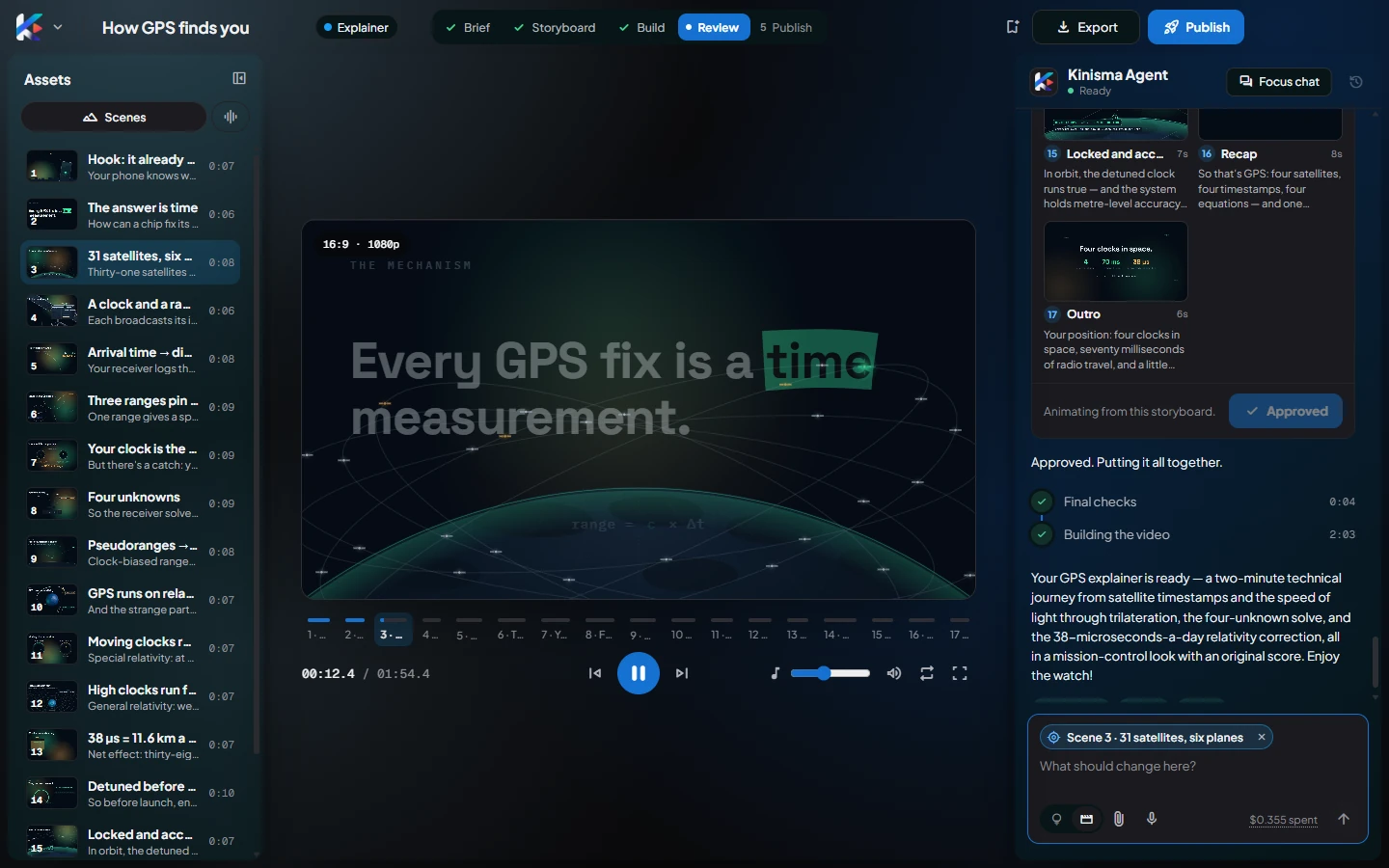The width and height of the screenshot is (1389, 868).
Task: Open the new window icon beside Export
Action: coord(1012,27)
